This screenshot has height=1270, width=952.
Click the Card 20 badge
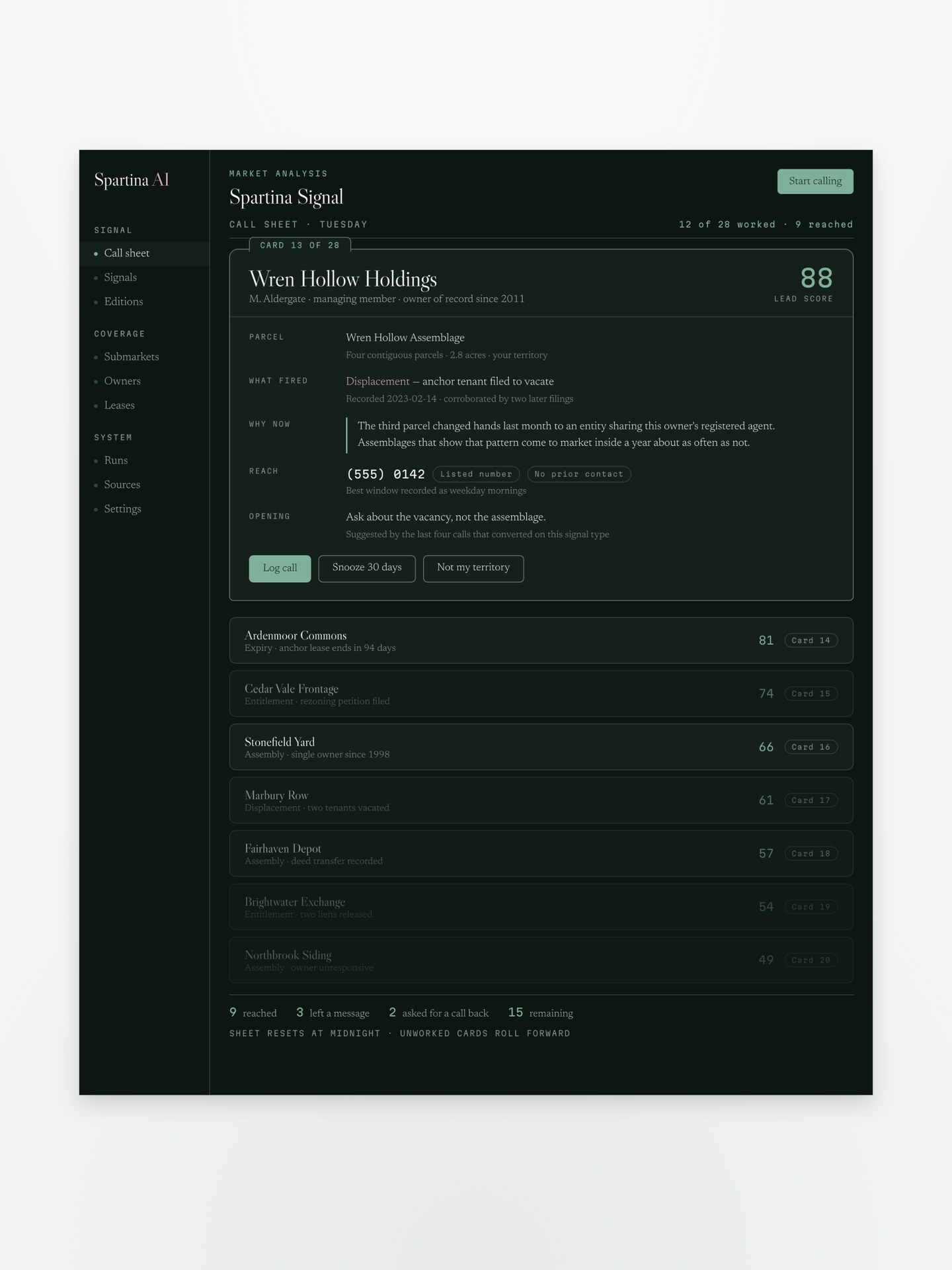point(811,960)
